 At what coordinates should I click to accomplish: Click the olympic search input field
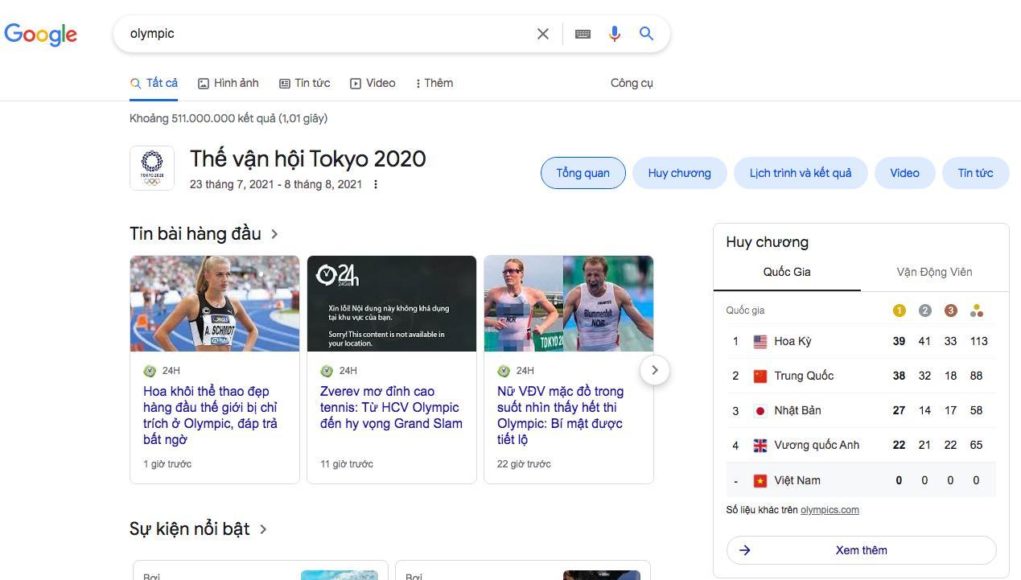click(x=326, y=34)
